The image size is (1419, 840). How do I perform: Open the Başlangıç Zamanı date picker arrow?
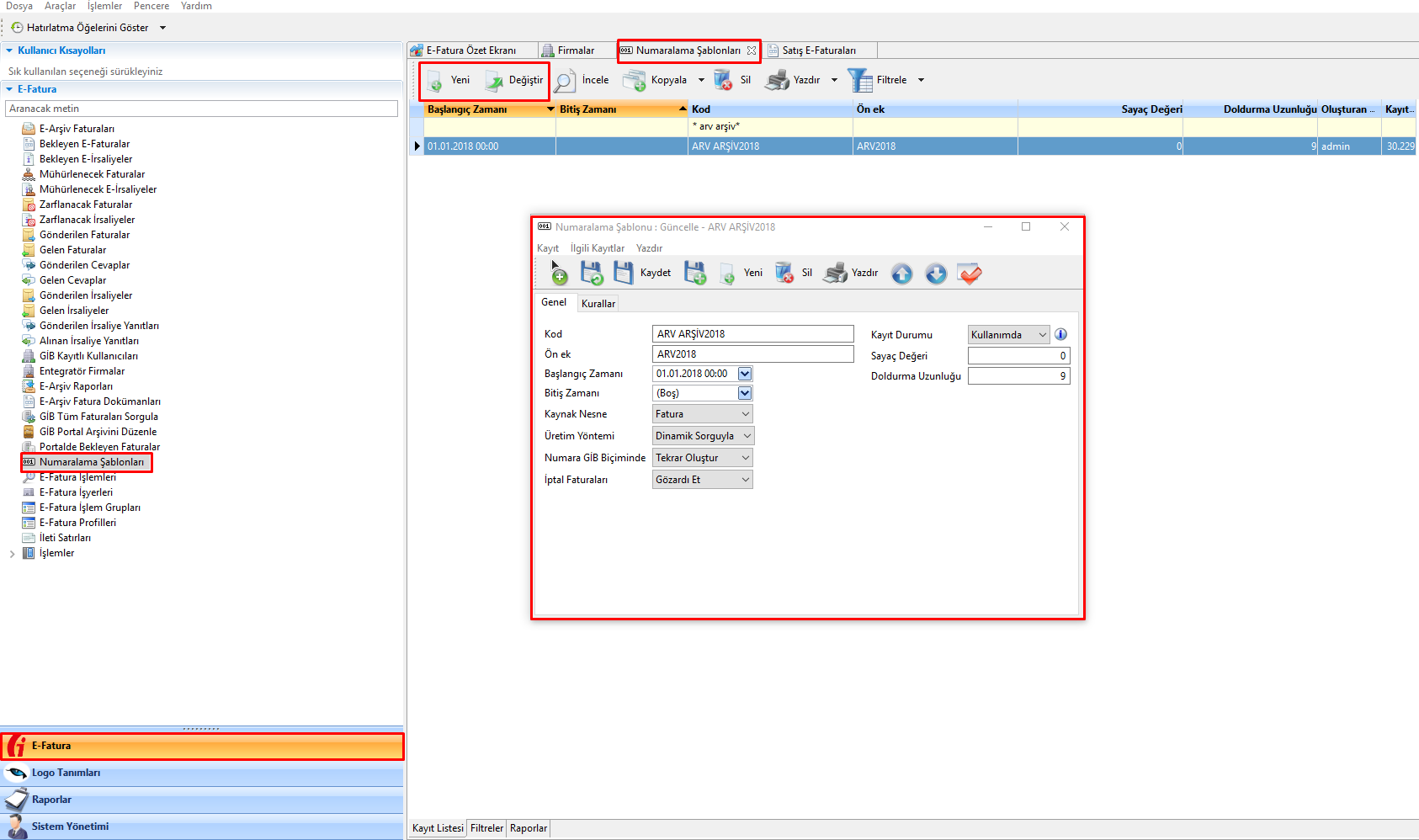click(x=745, y=374)
